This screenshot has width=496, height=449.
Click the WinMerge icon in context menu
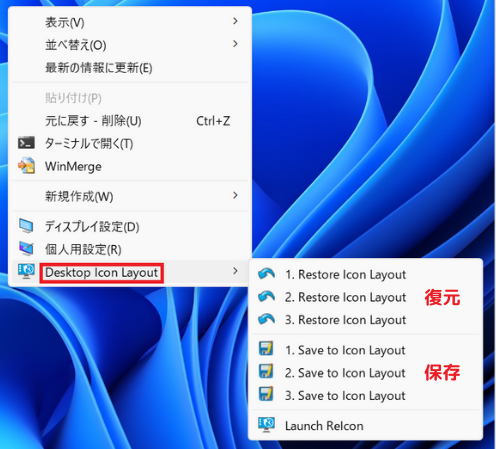pos(26,166)
